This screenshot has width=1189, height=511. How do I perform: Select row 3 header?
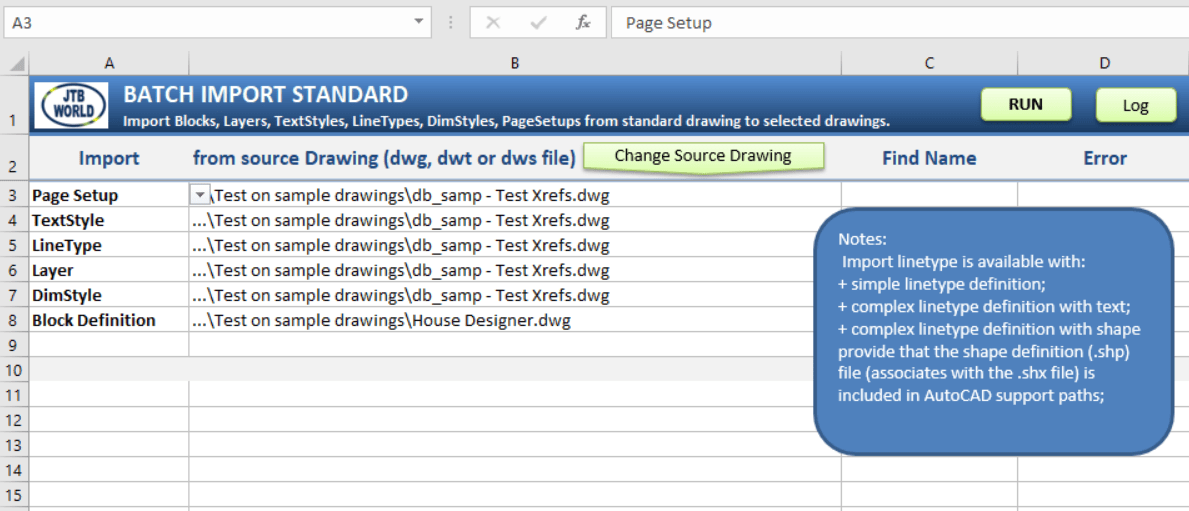[14, 195]
